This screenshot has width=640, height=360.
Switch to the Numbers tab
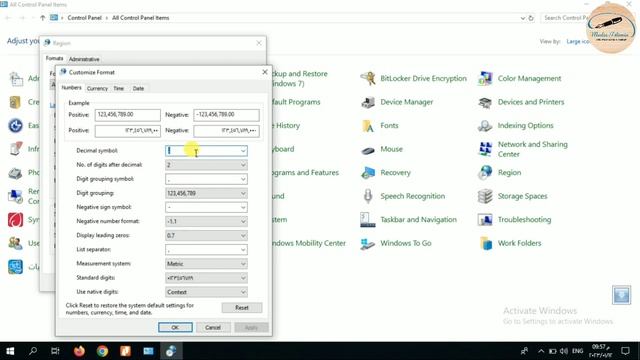coord(71,88)
